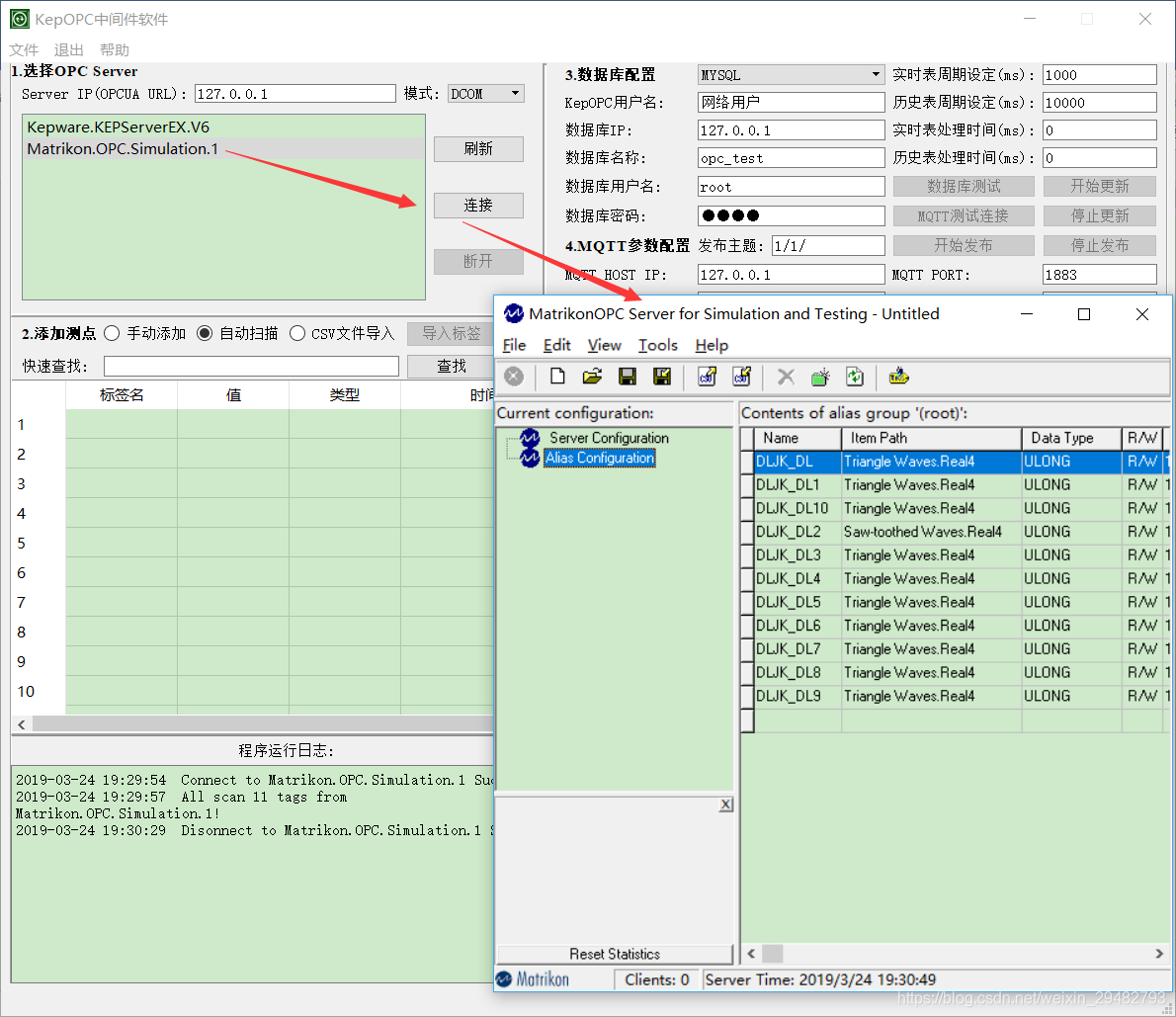Select Kepware.KEPServerEX.V6 in server list

[x=223, y=127]
